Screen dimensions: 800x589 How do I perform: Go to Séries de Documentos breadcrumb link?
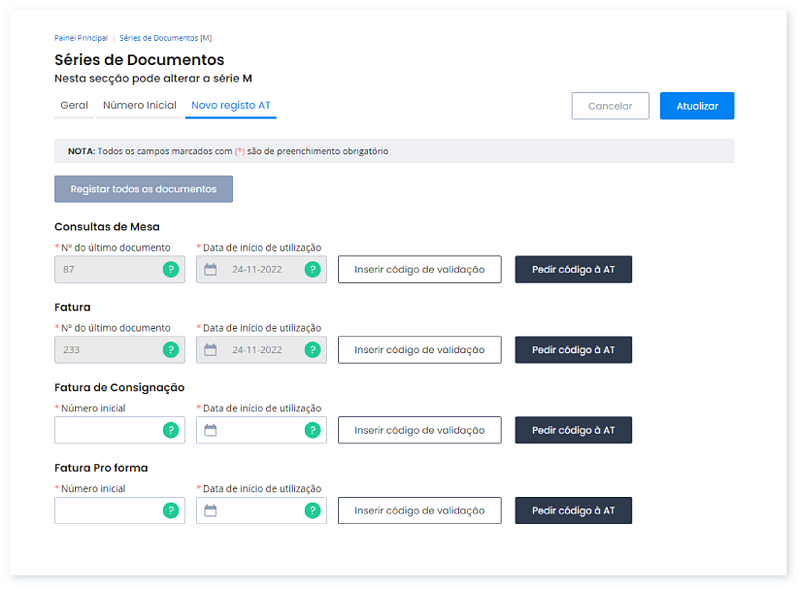(158, 38)
